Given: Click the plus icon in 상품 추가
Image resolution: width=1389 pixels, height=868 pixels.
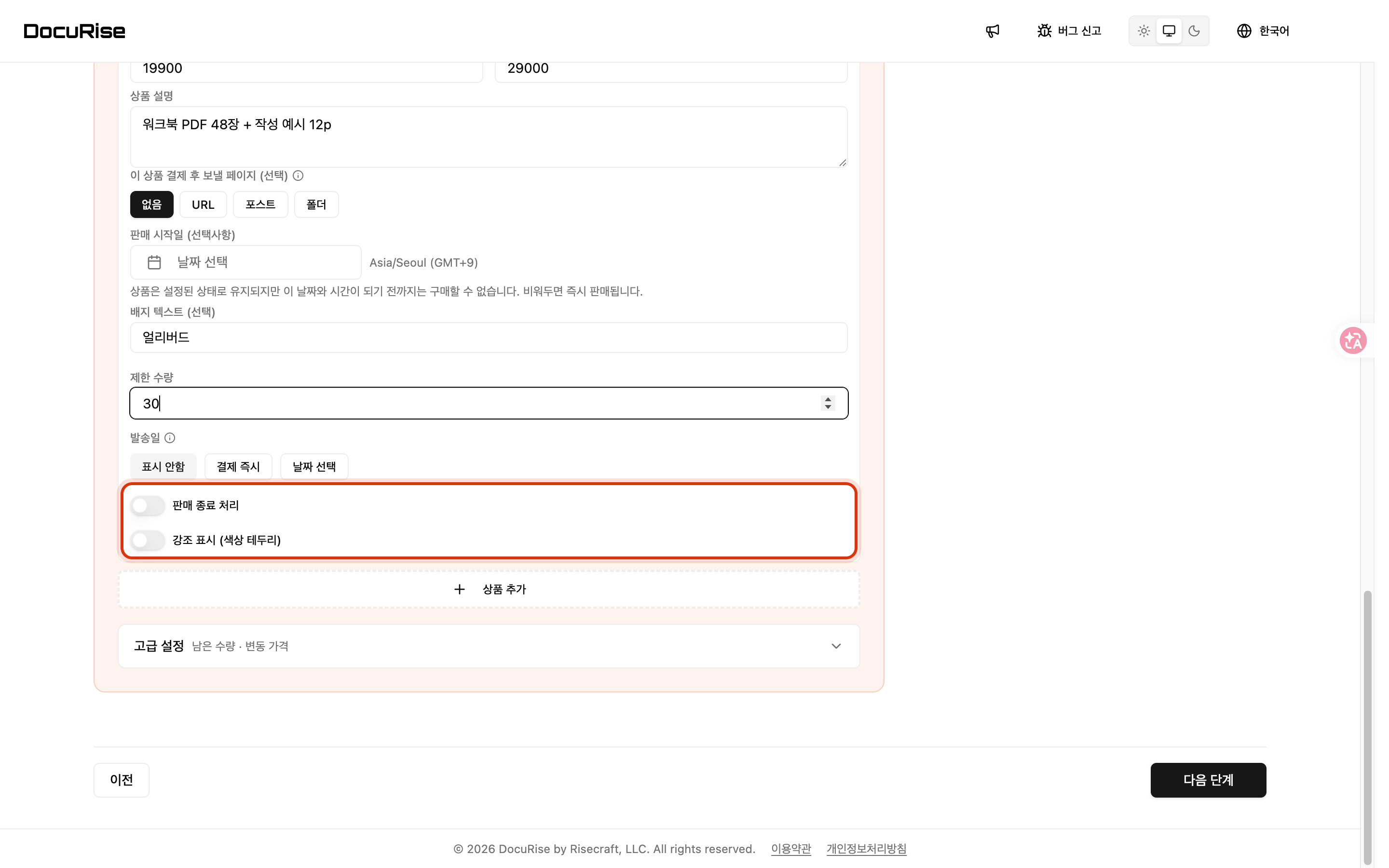Looking at the screenshot, I should point(459,590).
